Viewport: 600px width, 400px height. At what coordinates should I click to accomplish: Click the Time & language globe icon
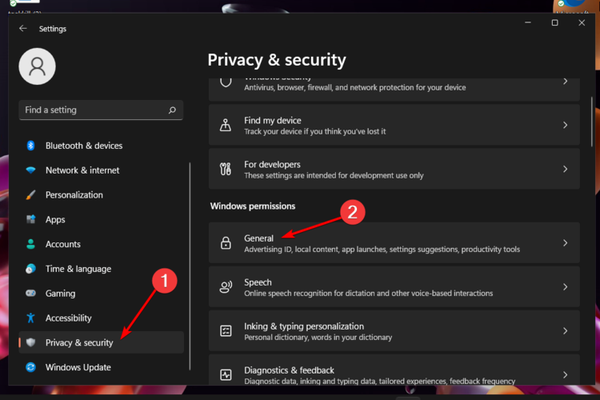coord(31,269)
